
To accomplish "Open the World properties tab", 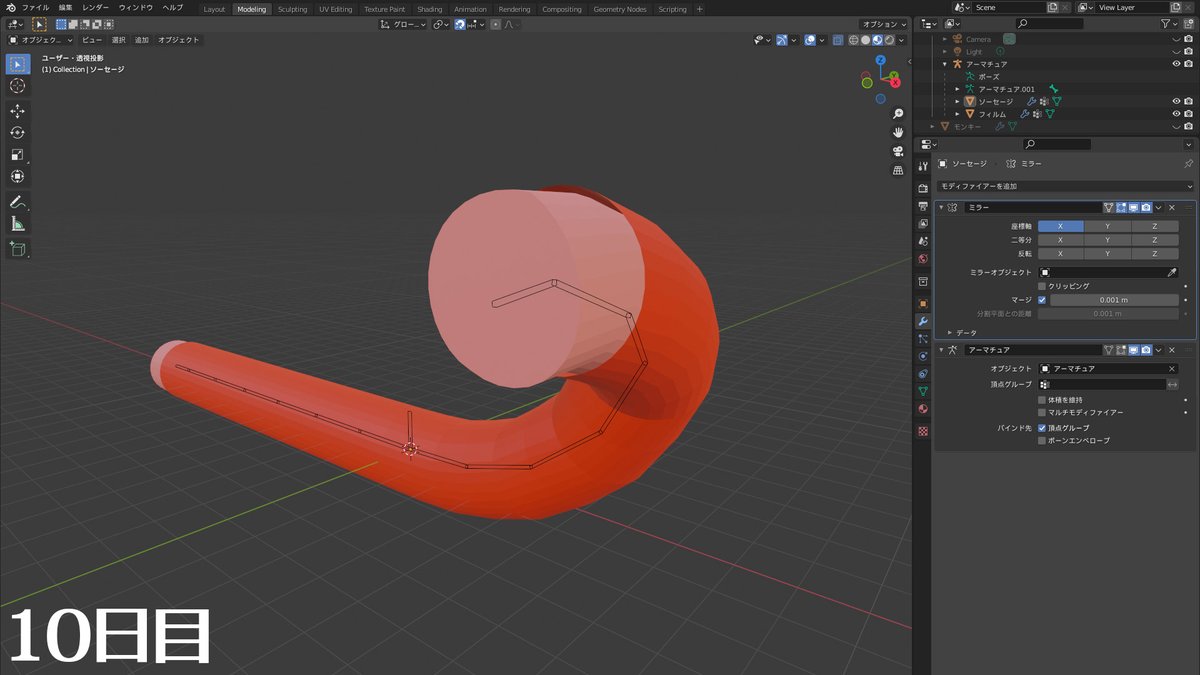I will click(923, 259).
